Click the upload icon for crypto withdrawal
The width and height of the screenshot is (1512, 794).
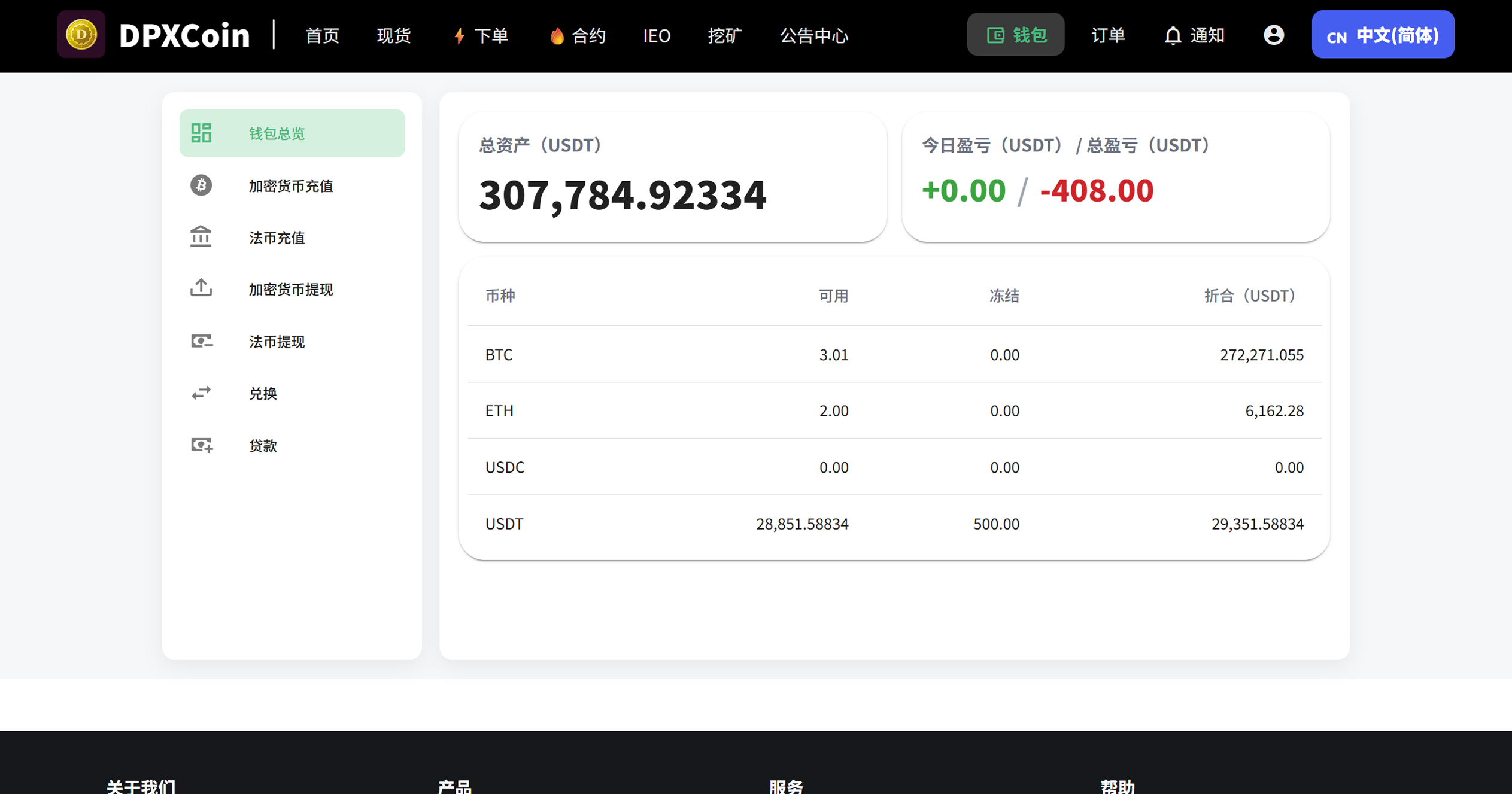tap(201, 288)
